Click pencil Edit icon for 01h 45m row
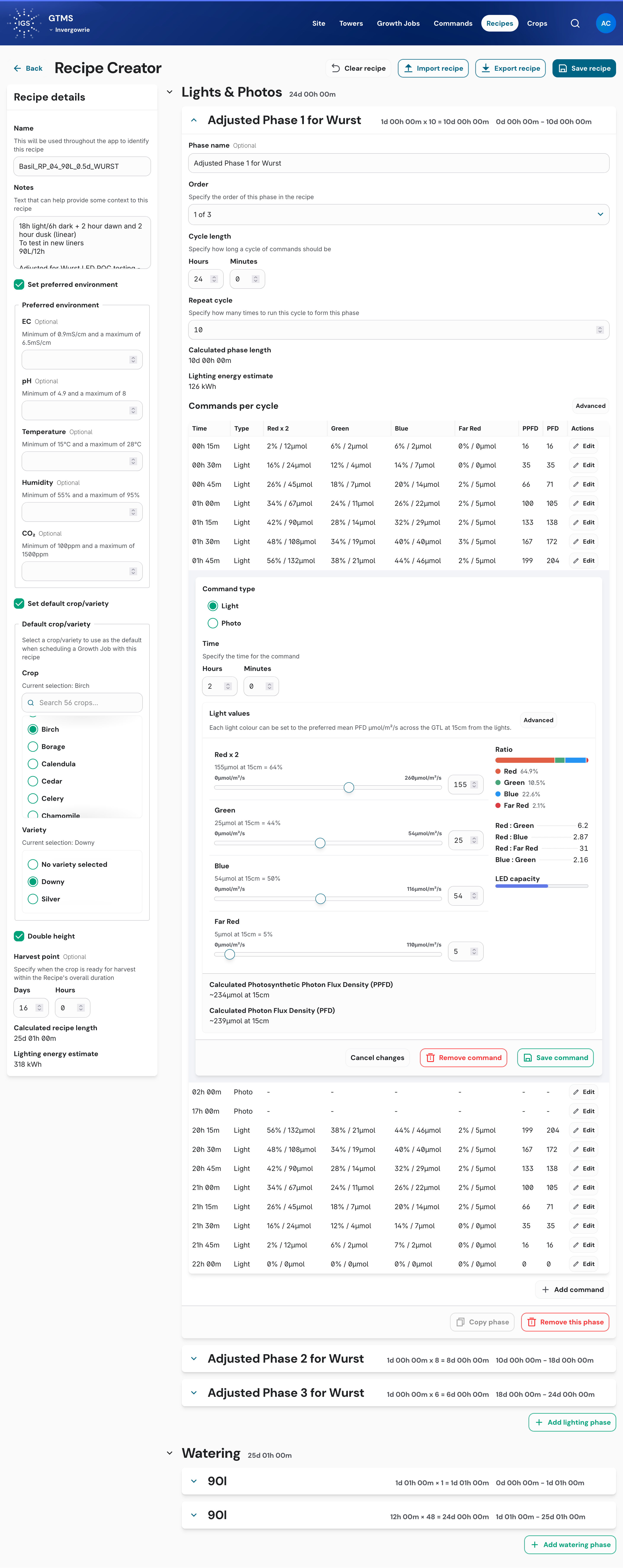Image resolution: width=623 pixels, height=1568 pixels. pos(576,561)
